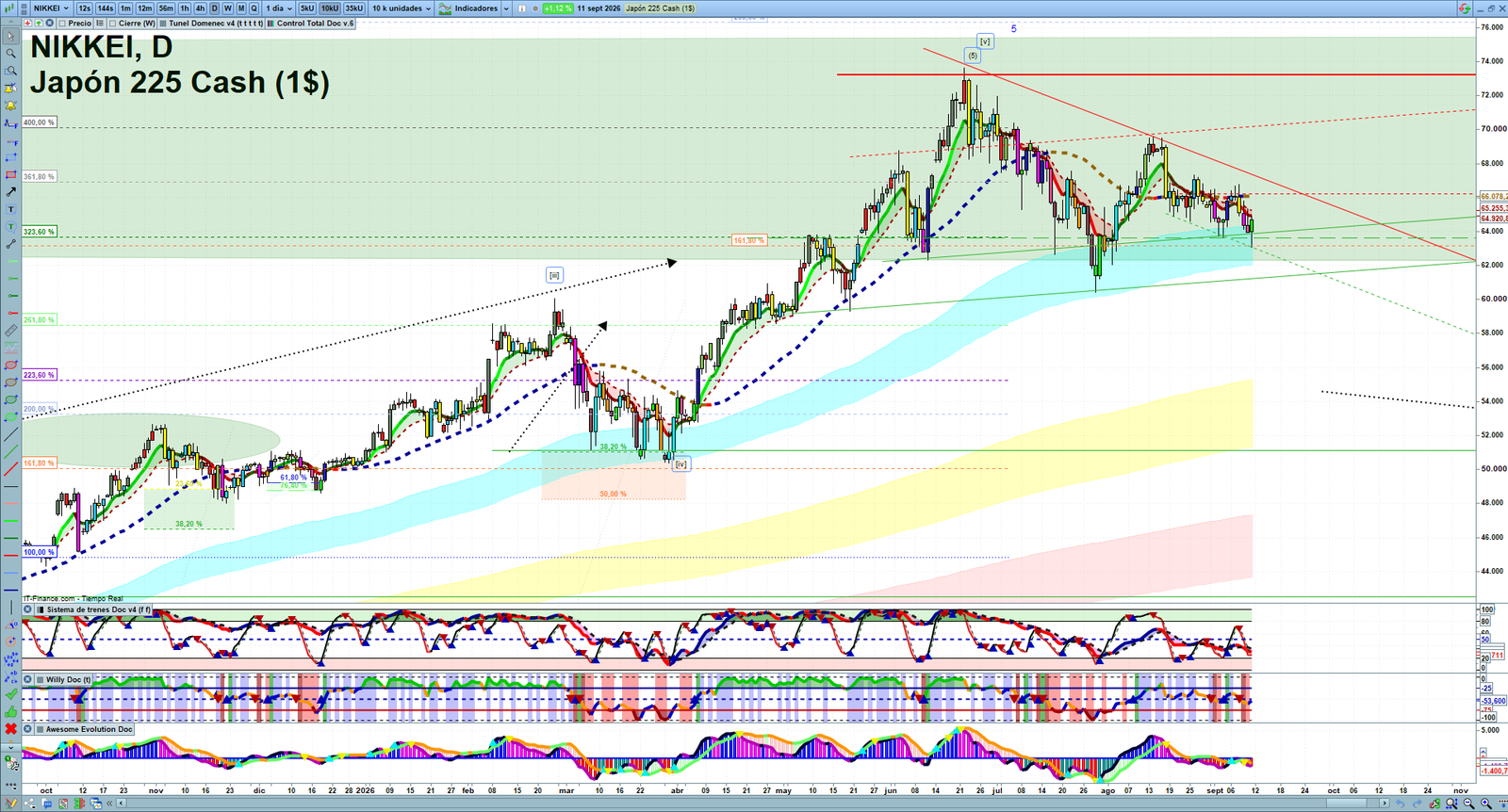Open the Indicadores button
The height and width of the screenshot is (812, 1508).
click(469, 8)
